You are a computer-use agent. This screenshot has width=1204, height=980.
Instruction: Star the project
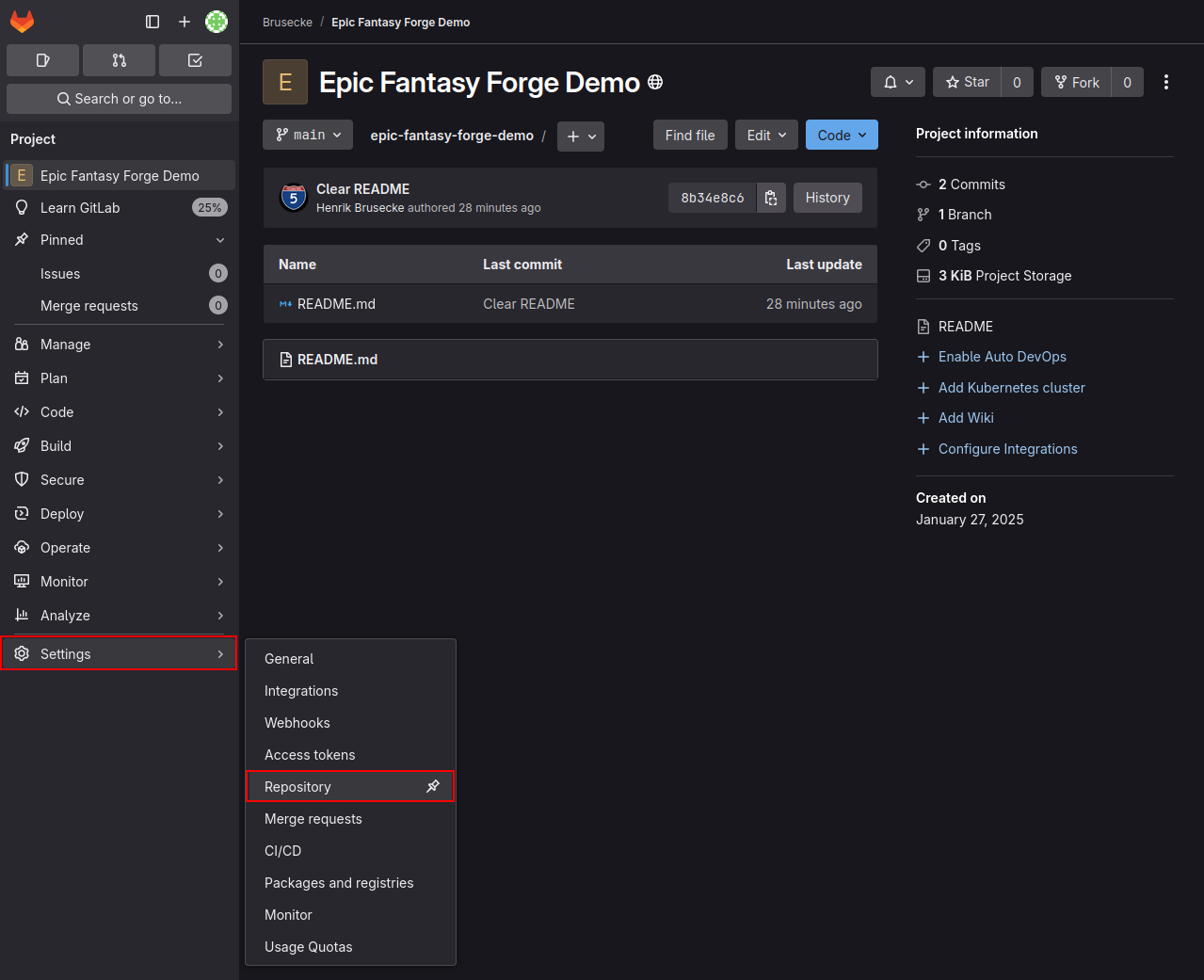967,82
